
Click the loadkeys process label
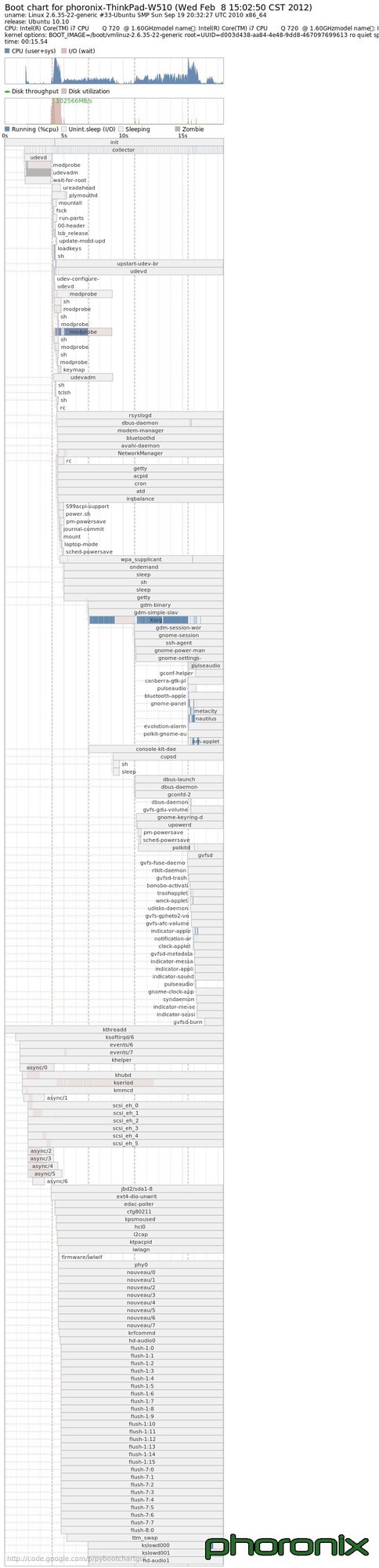coord(69,249)
